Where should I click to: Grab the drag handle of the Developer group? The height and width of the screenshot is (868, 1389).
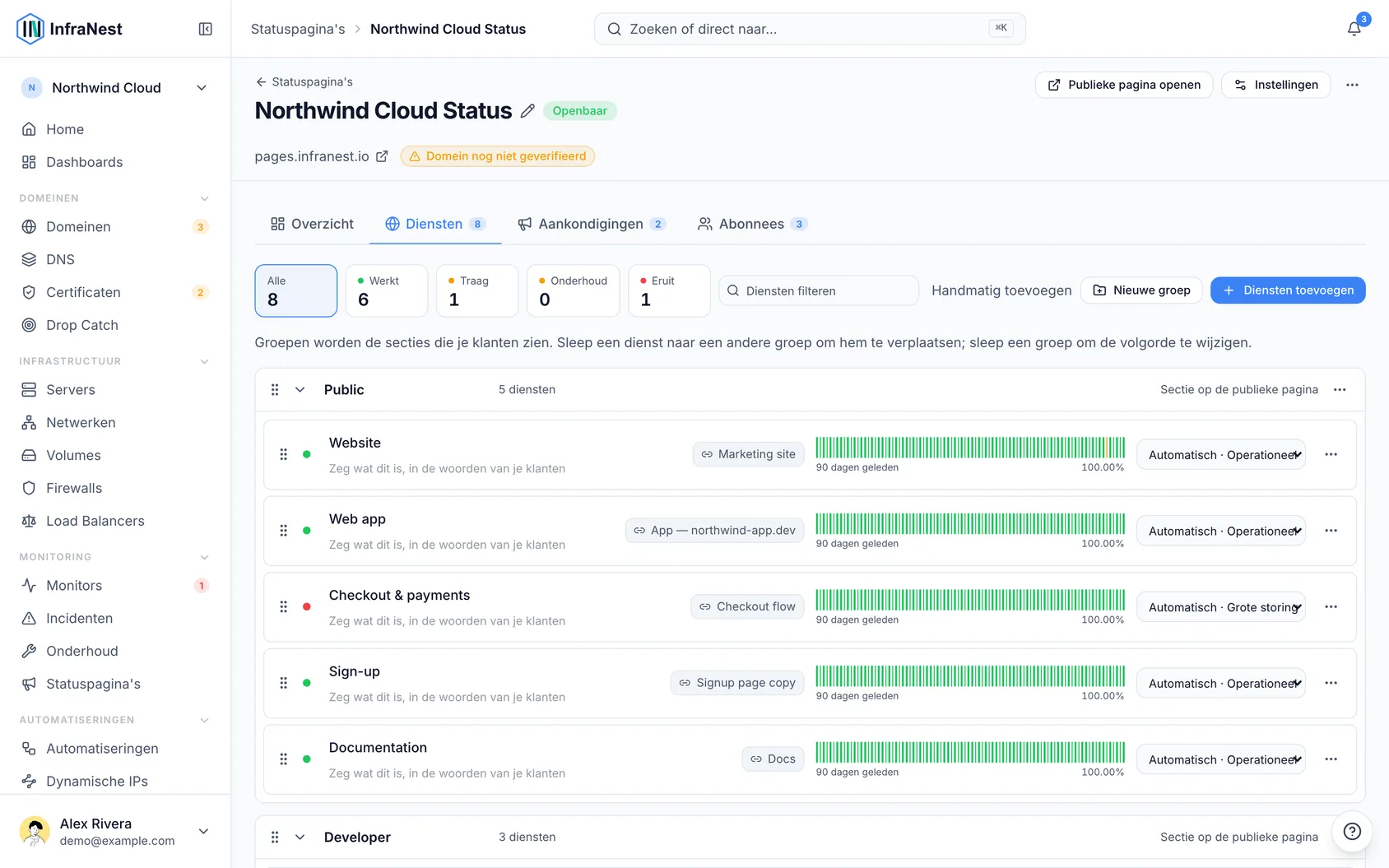coord(275,837)
